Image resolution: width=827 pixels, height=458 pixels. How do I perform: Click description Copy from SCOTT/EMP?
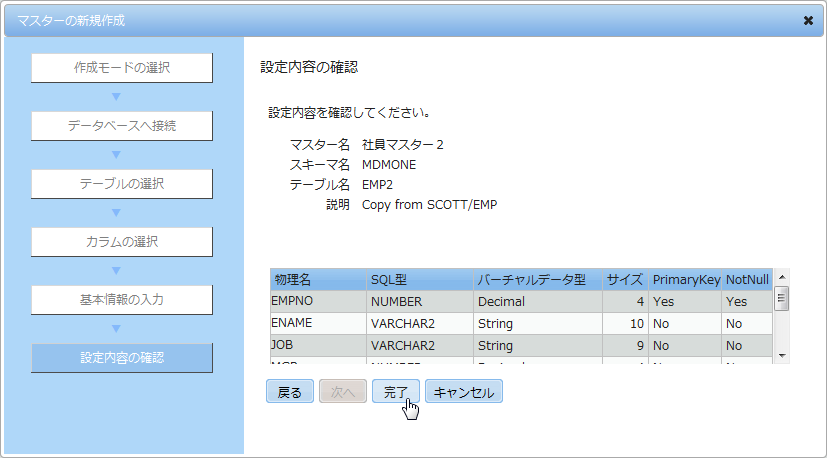430,205
